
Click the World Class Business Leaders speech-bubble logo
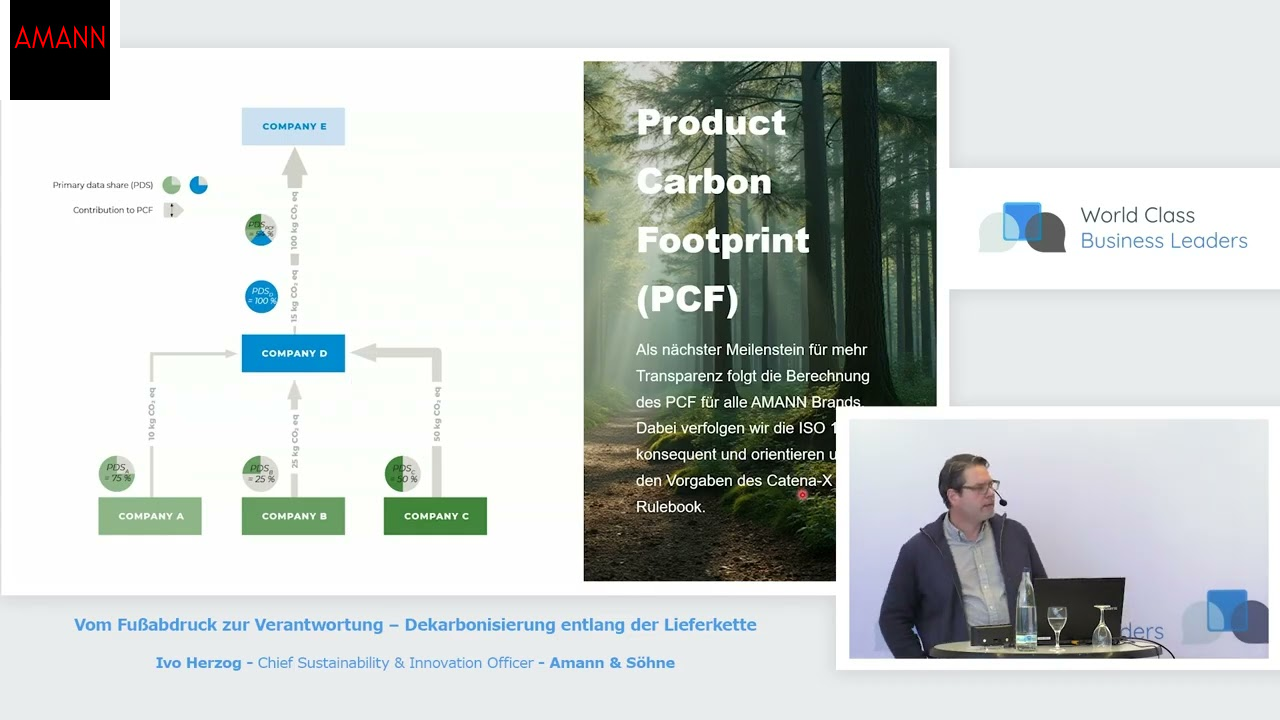point(1022,228)
